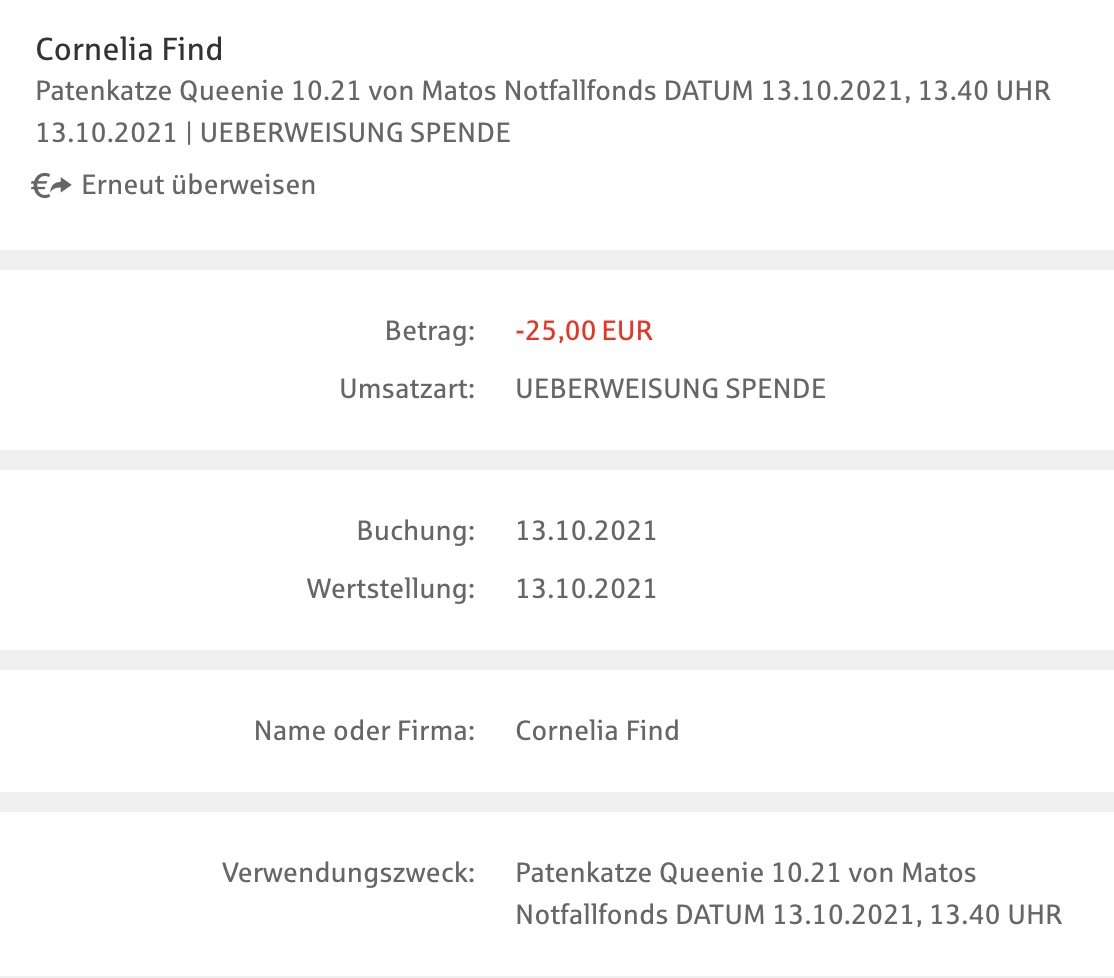Screen dimensions: 1114x978
Task: Select the Buchung date 13.10.2021
Action: (586, 531)
